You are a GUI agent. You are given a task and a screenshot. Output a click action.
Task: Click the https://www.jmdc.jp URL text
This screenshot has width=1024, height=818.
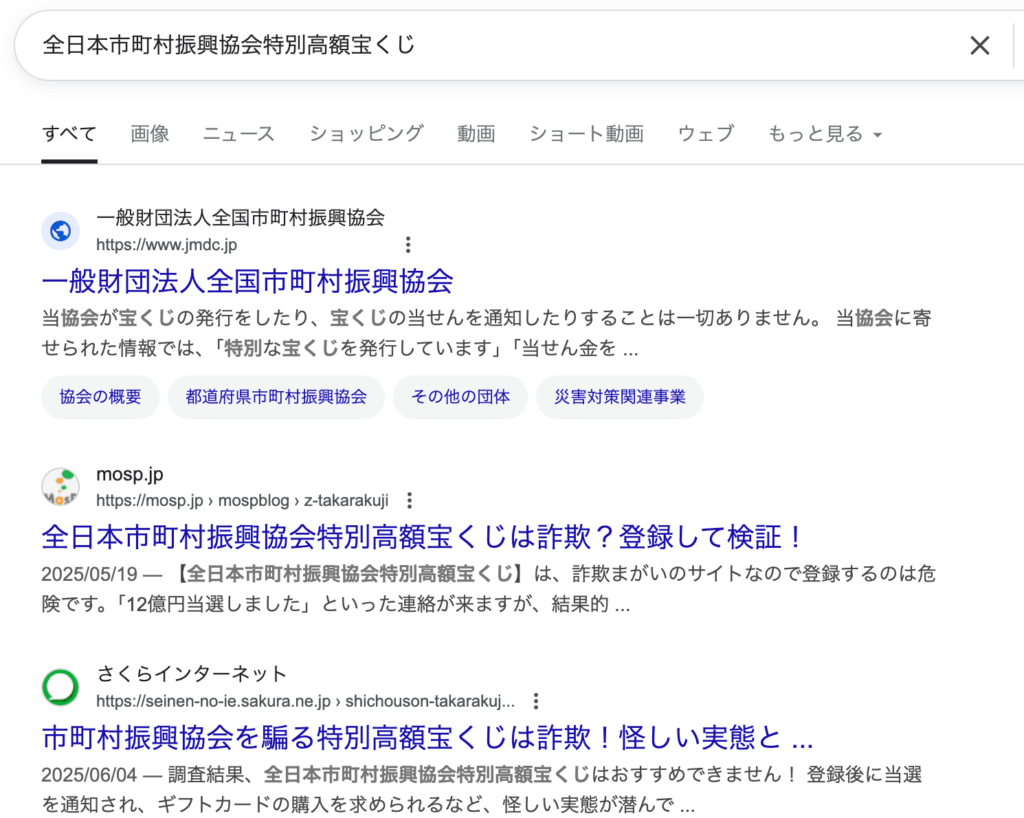point(167,245)
